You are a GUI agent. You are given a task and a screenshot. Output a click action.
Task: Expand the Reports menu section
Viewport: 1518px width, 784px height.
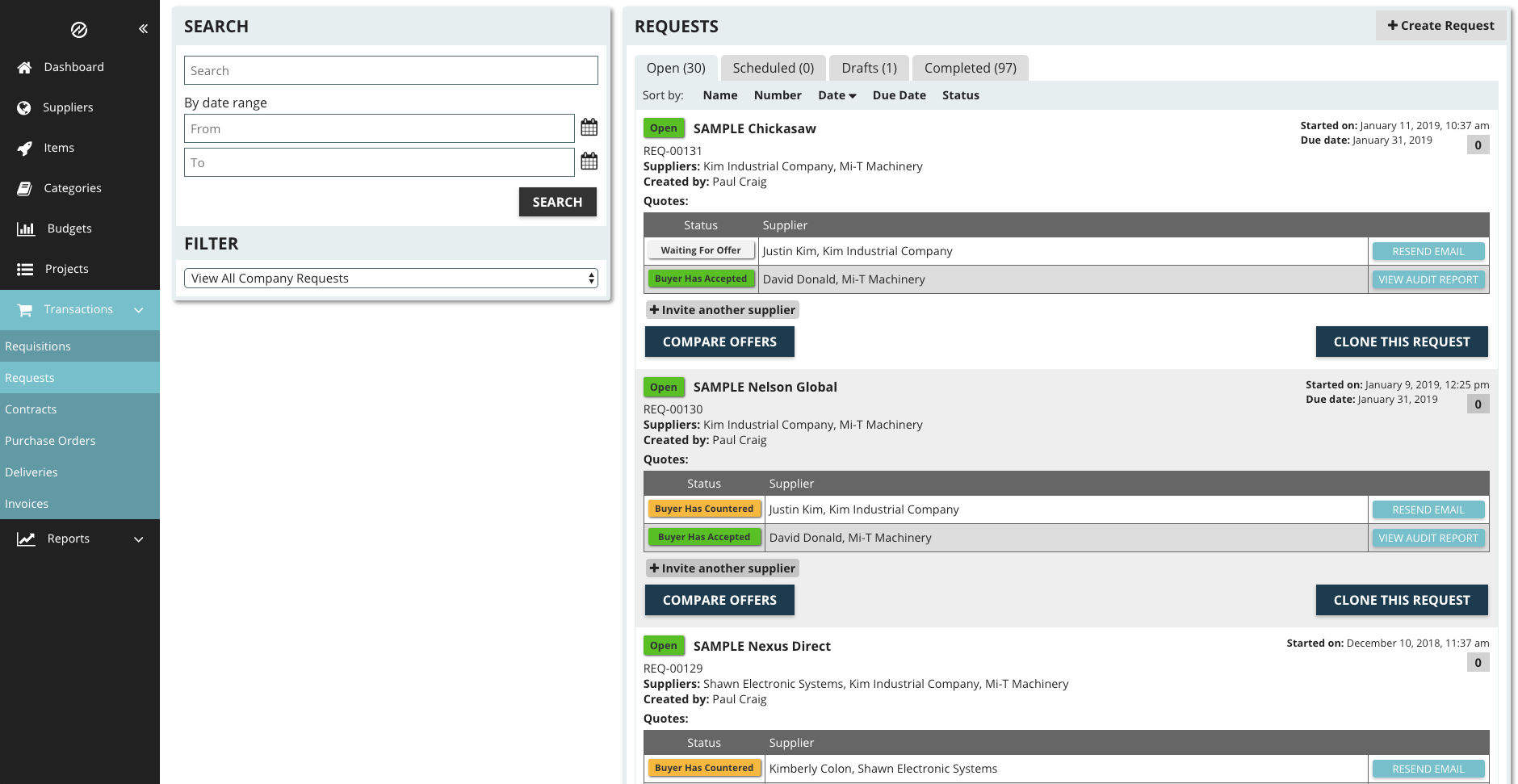138,539
